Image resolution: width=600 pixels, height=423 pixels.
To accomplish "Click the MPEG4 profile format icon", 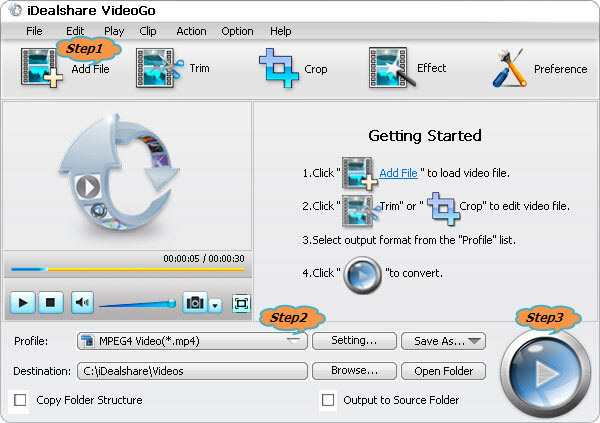I will point(88,340).
